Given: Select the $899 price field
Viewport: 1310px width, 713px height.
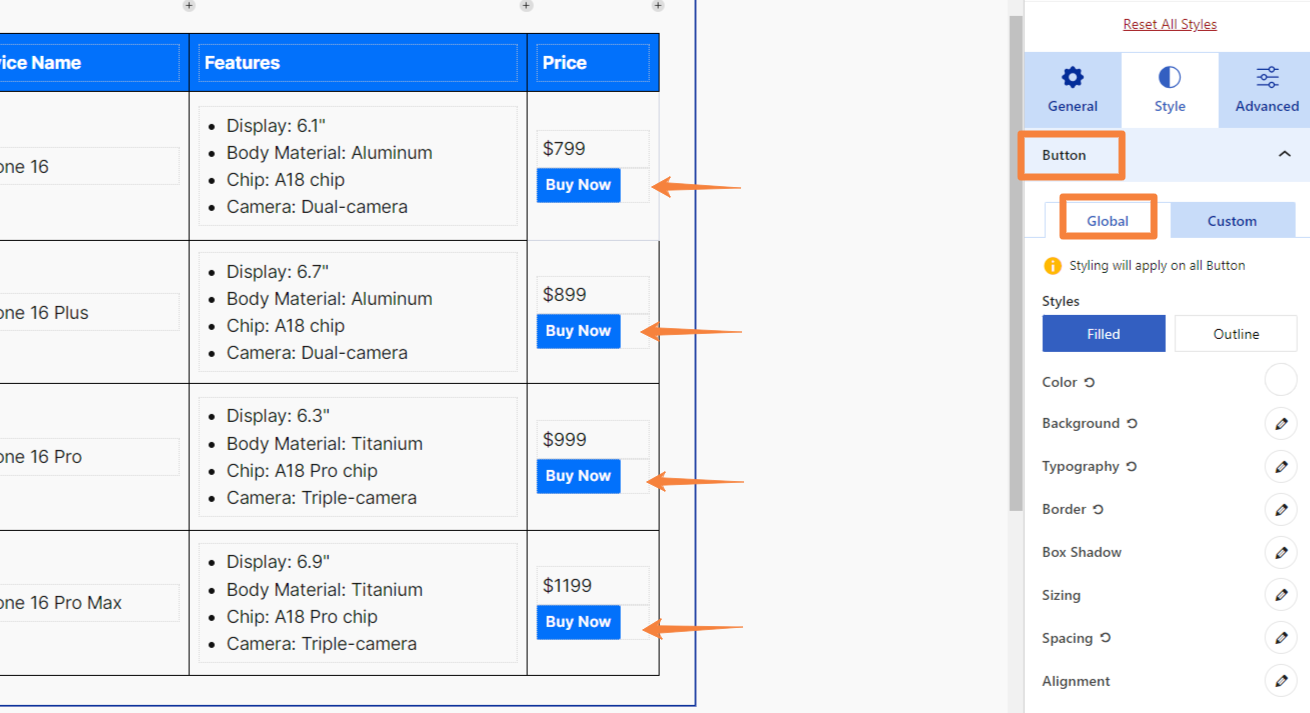Looking at the screenshot, I should (x=593, y=295).
